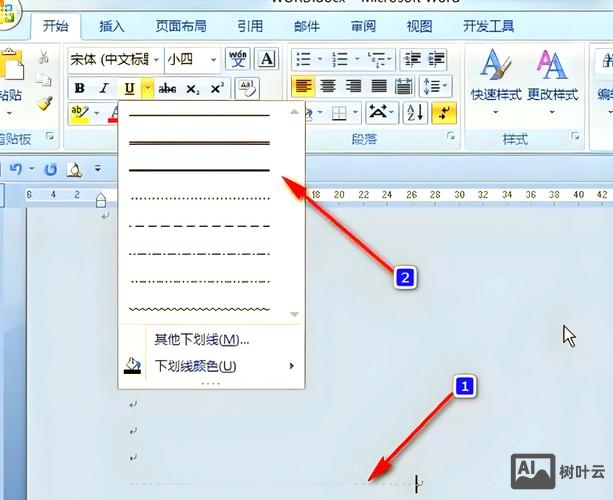Click the distributed alignment icon
The height and width of the screenshot is (500, 613).
(403, 86)
